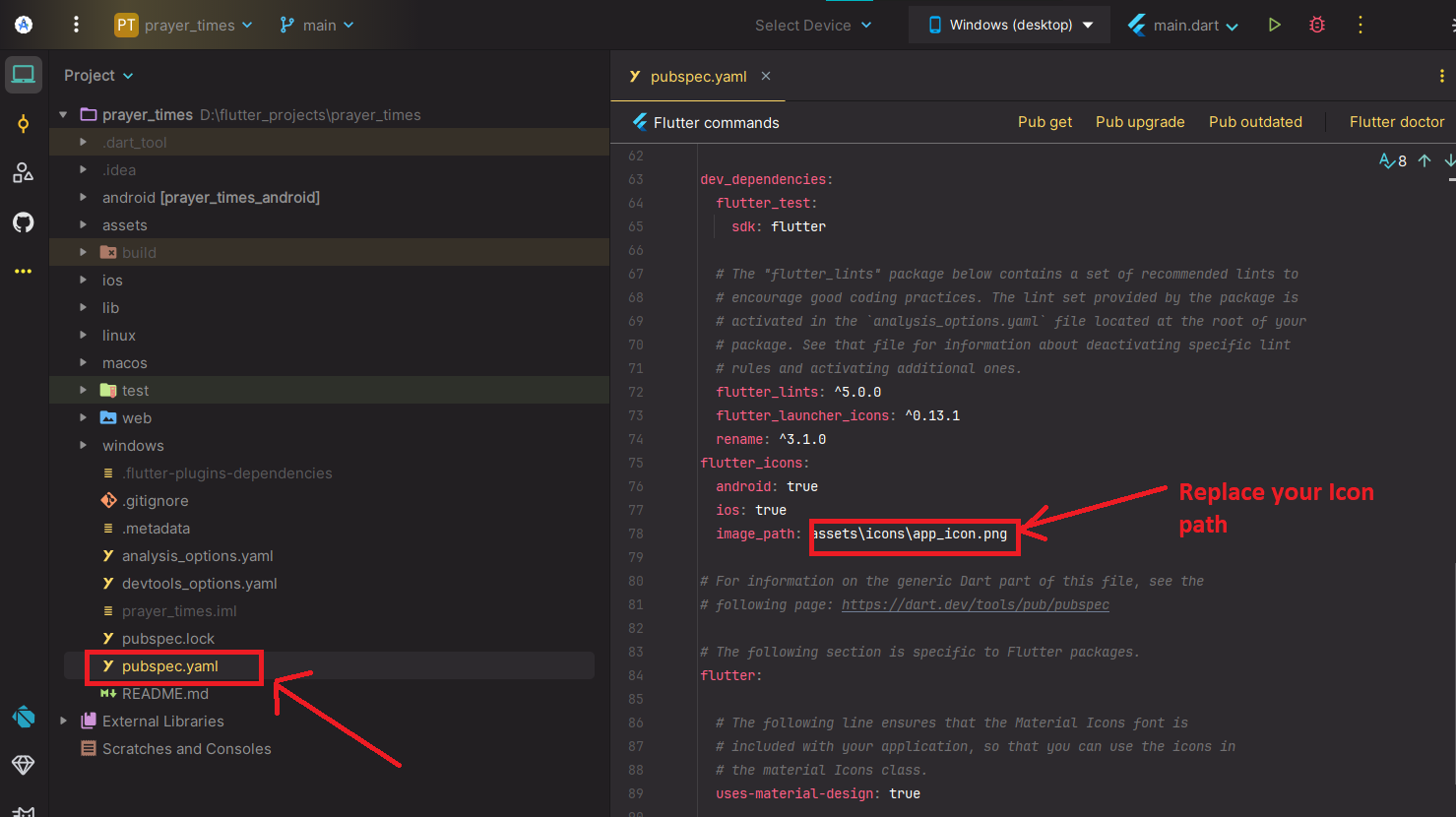1456x817 pixels.
Task: Open editor tab options kebab menu
Action: pyautogui.click(x=1441, y=77)
